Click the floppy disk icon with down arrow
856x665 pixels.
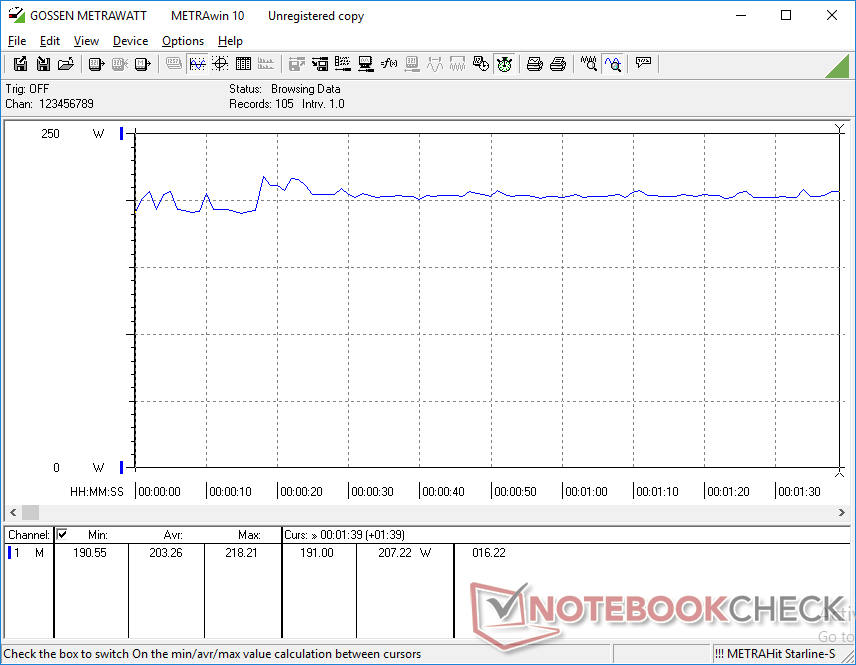tap(43, 64)
